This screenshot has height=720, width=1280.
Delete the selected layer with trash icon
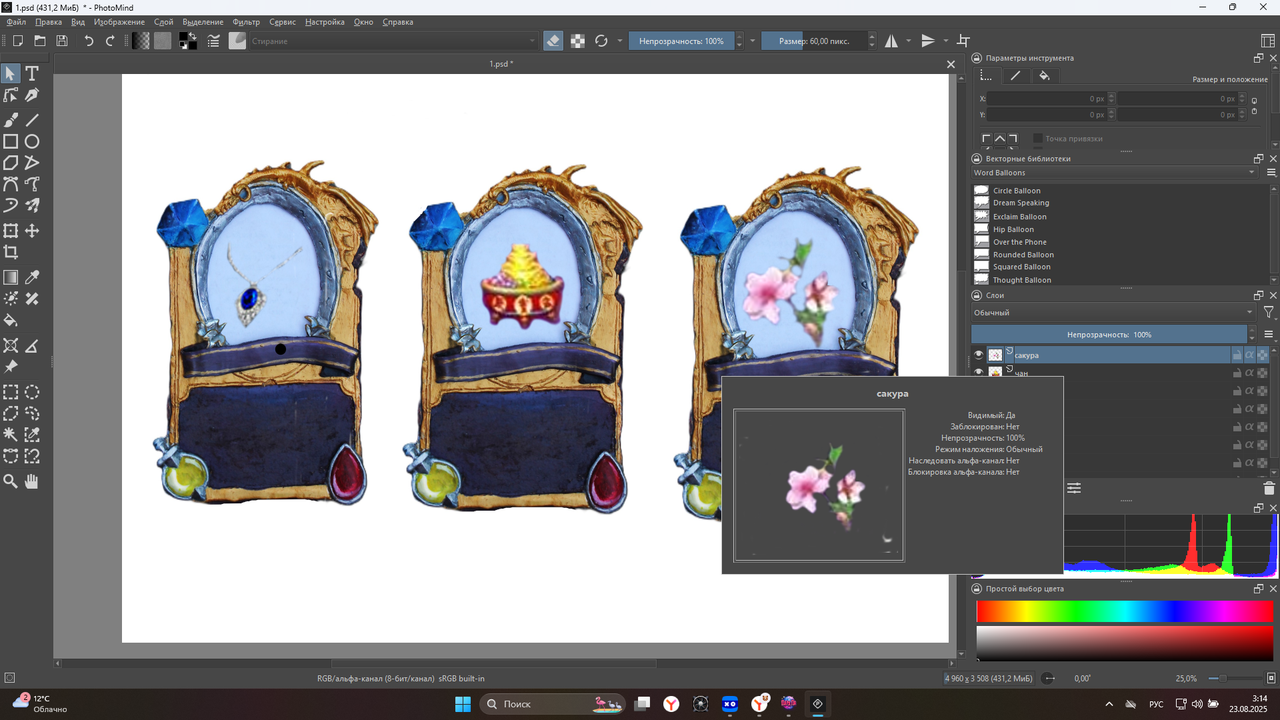[1269, 488]
